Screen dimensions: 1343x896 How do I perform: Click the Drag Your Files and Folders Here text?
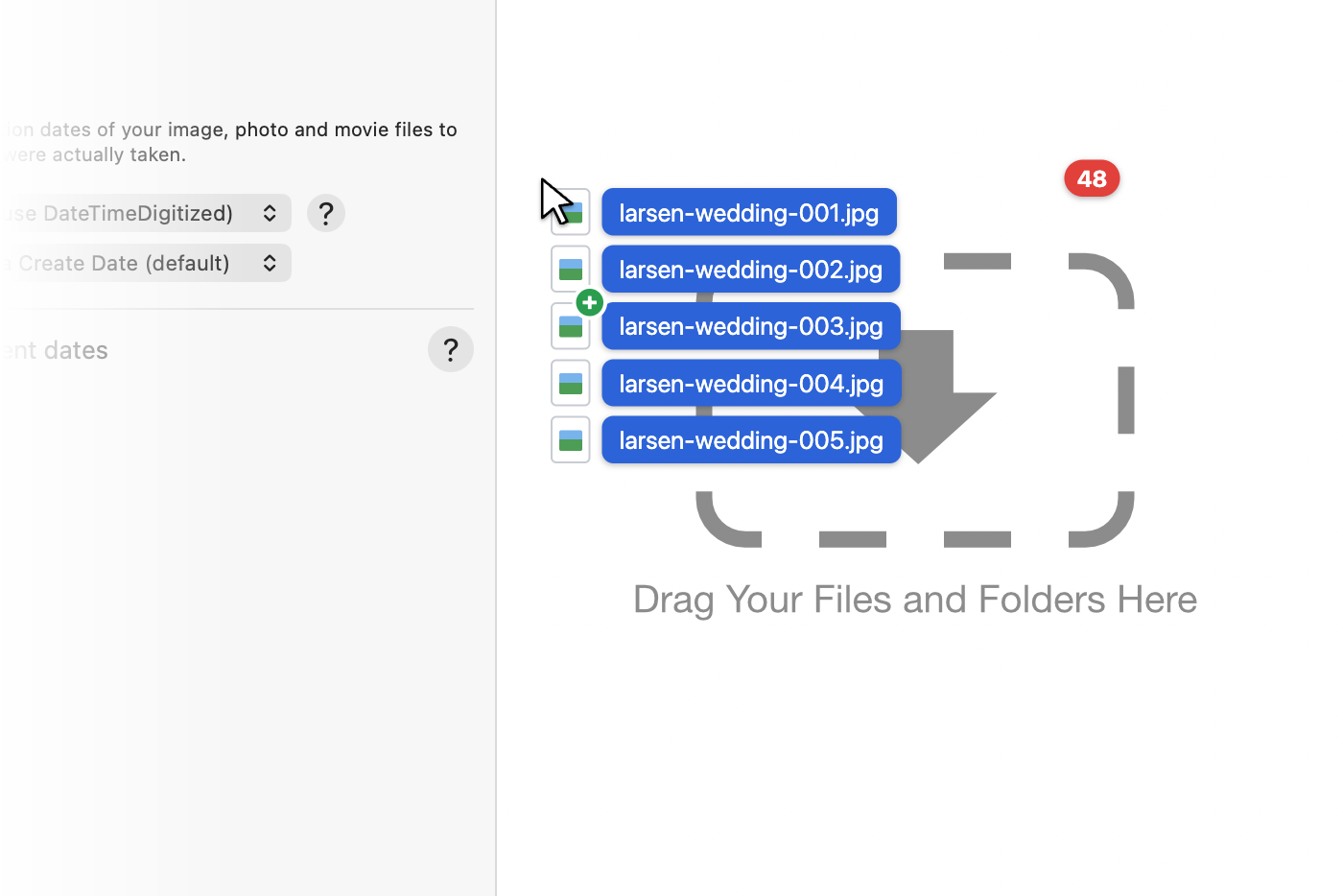pos(915,600)
